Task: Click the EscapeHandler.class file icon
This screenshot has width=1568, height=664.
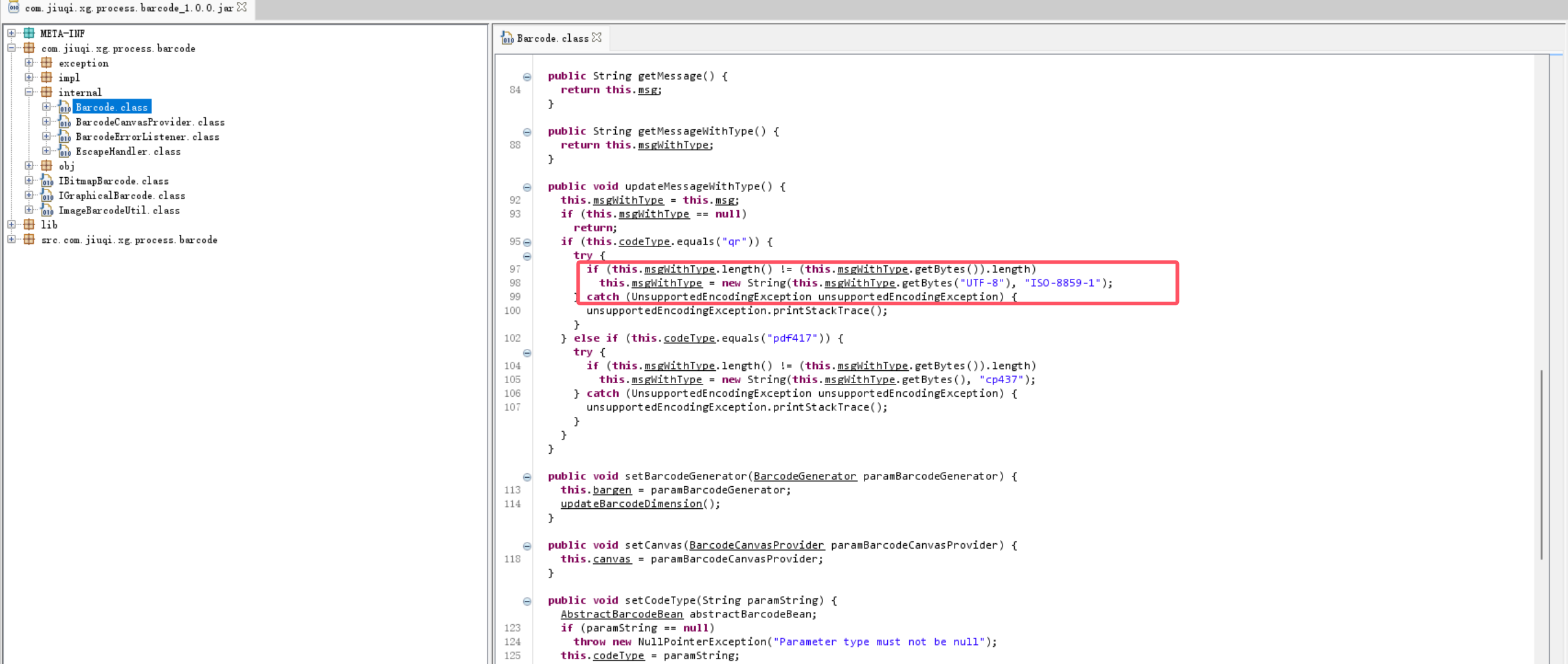Action: point(64,151)
